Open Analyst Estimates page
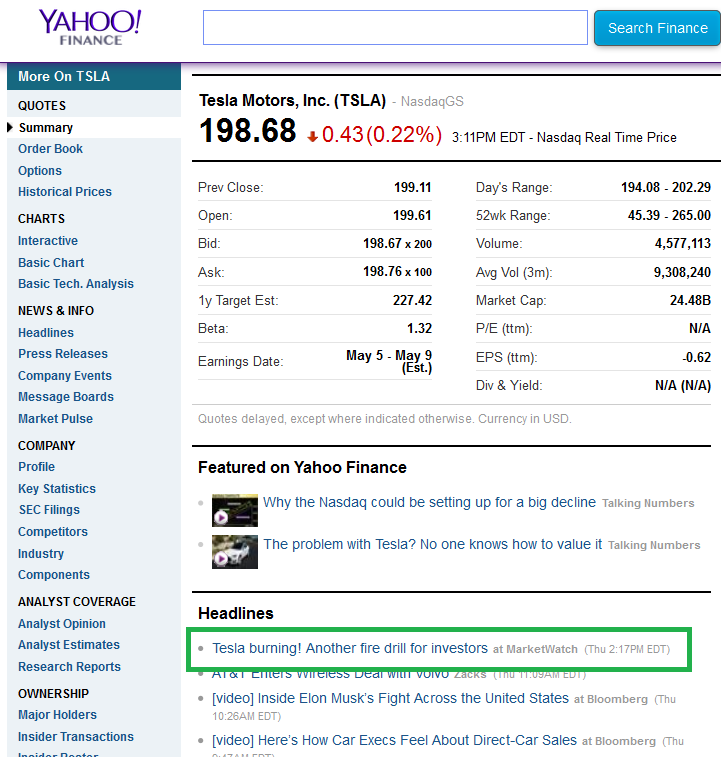The width and height of the screenshot is (721, 757). pos(68,645)
